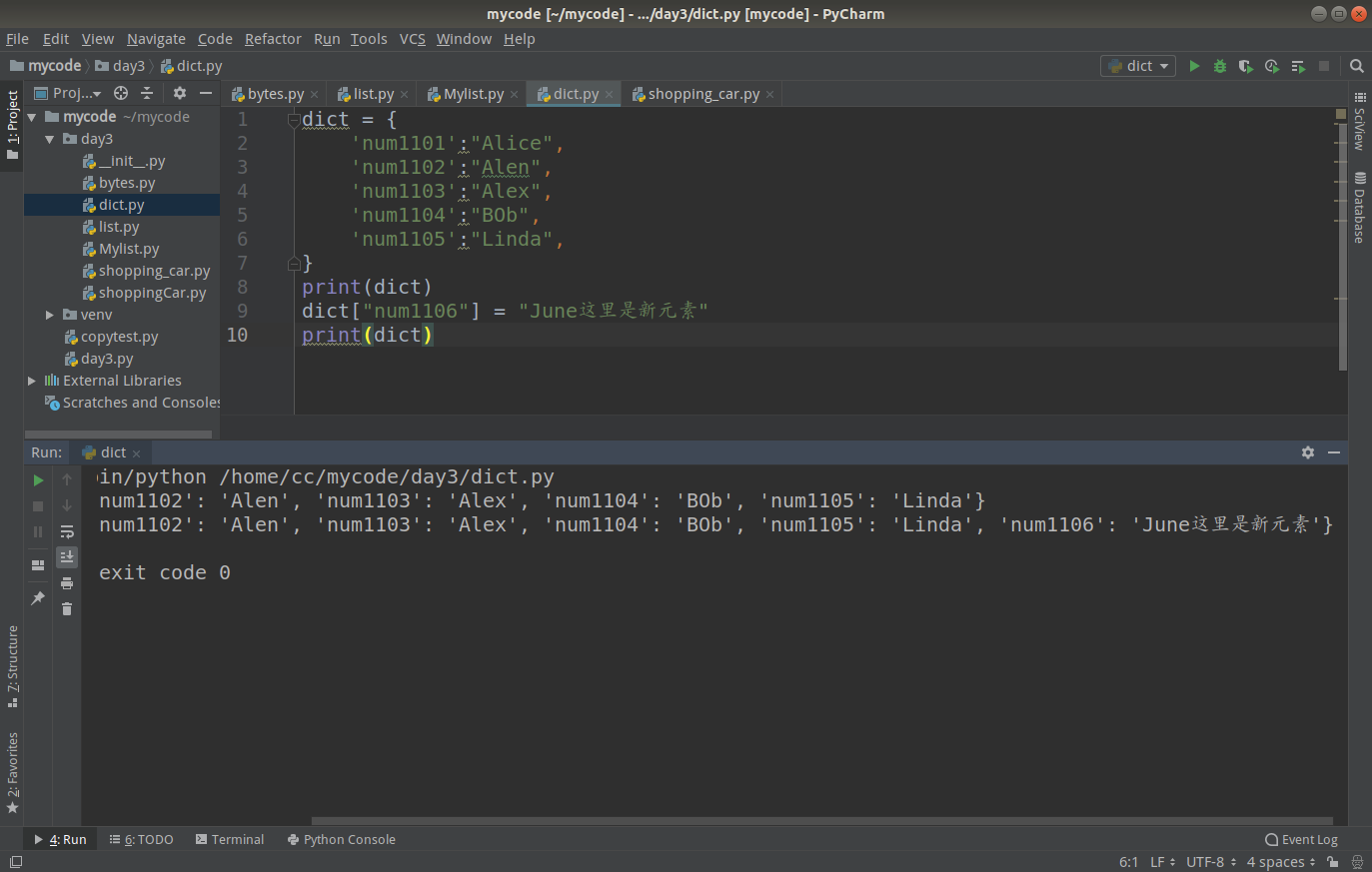Start debugging with the bug icon
This screenshot has height=872, width=1372.
coord(1220,66)
